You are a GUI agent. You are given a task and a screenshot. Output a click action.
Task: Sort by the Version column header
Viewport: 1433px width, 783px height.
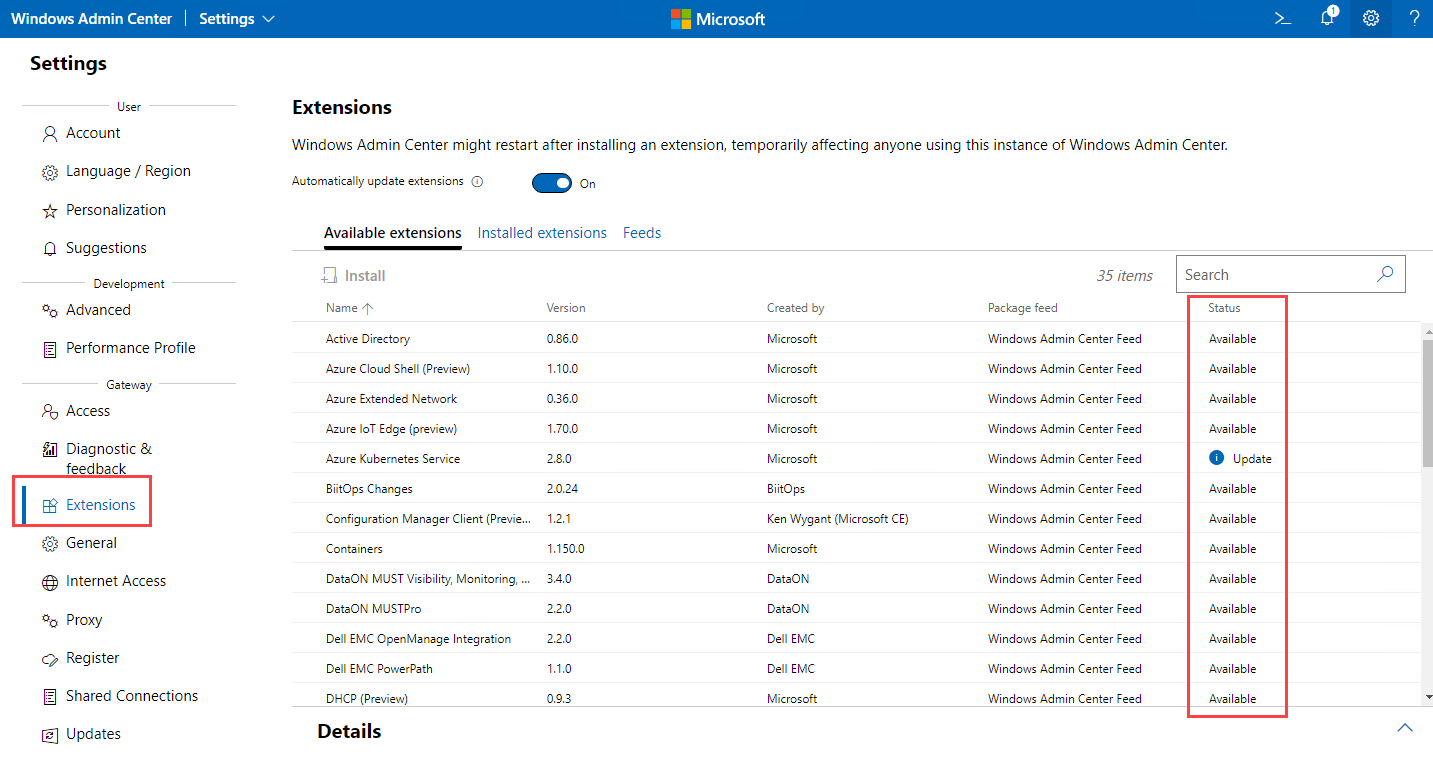click(x=566, y=308)
